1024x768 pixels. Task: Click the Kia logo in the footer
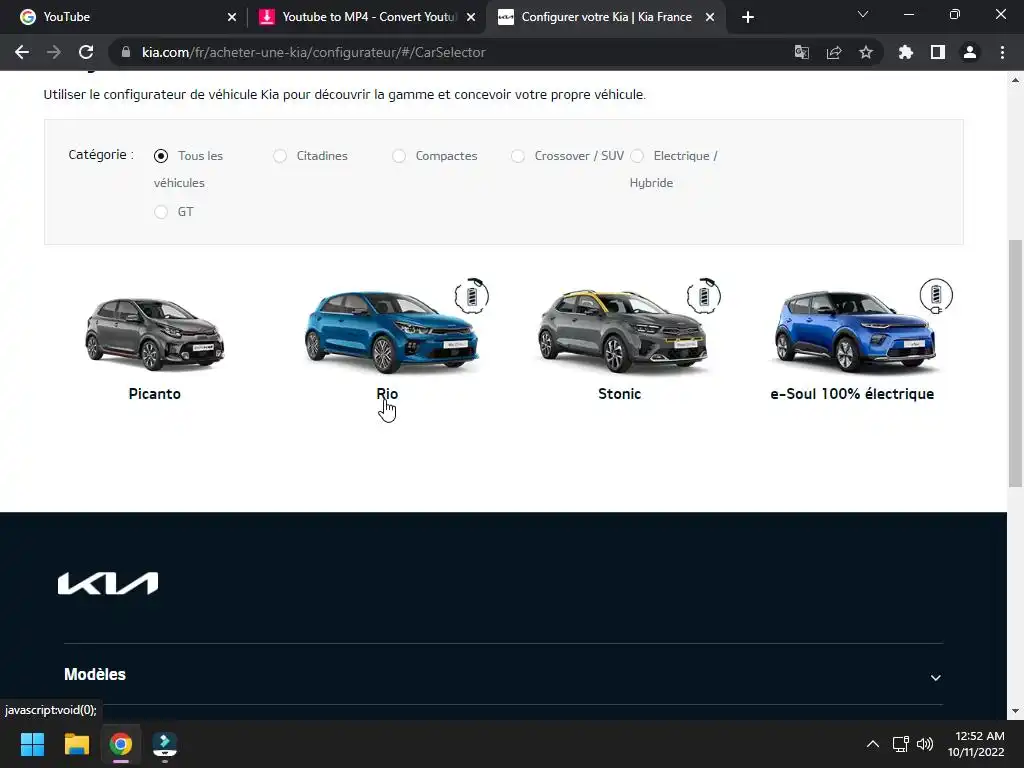pos(108,583)
